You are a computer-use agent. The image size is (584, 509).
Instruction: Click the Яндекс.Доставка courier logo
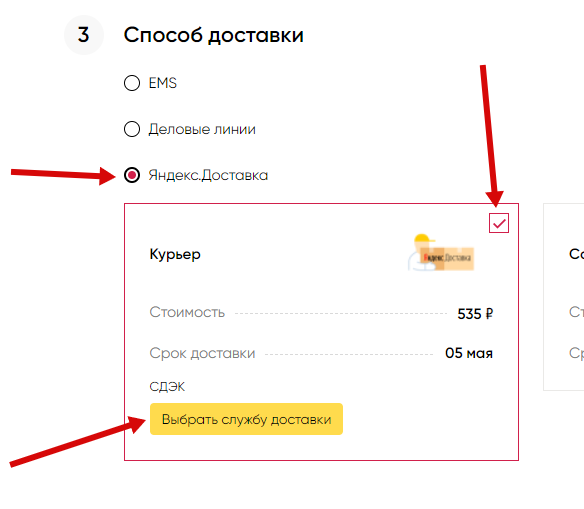click(x=441, y=252)
